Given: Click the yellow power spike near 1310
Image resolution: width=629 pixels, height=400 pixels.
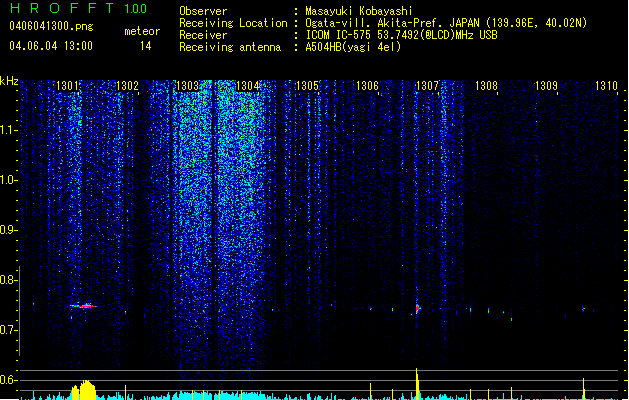Looking at the screenshot, I should point(584,389).
